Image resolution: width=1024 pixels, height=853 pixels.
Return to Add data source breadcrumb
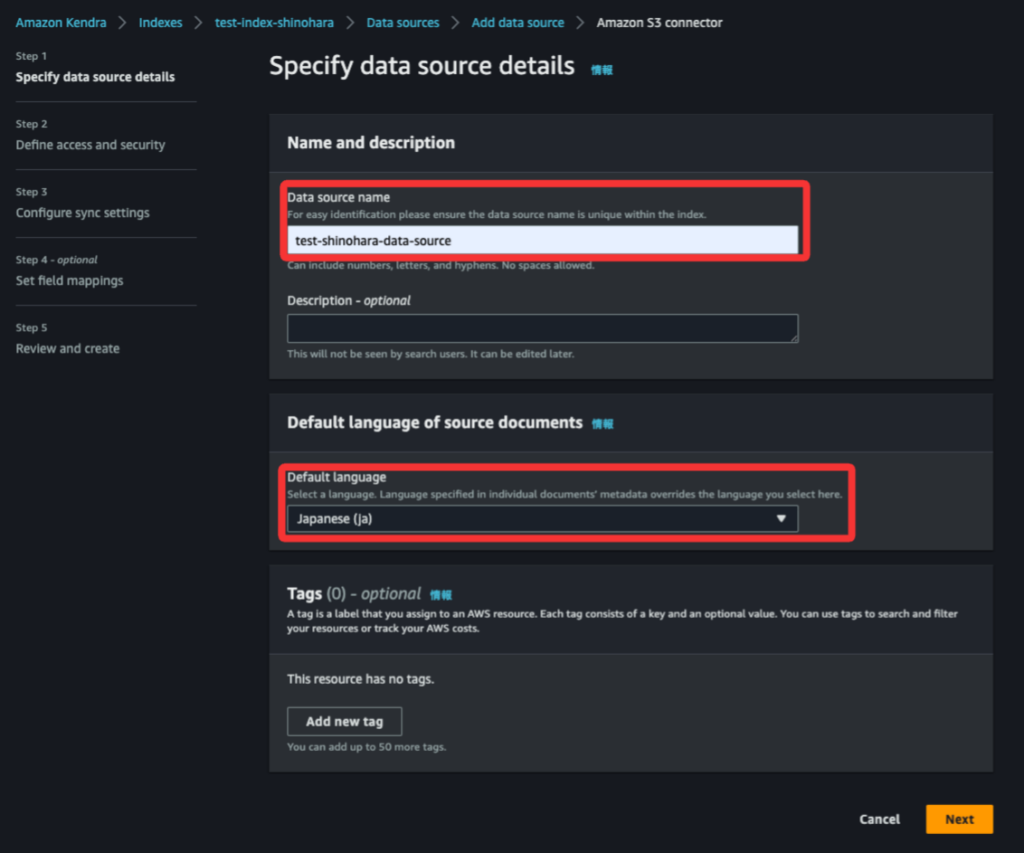click(x=517, y=22)
